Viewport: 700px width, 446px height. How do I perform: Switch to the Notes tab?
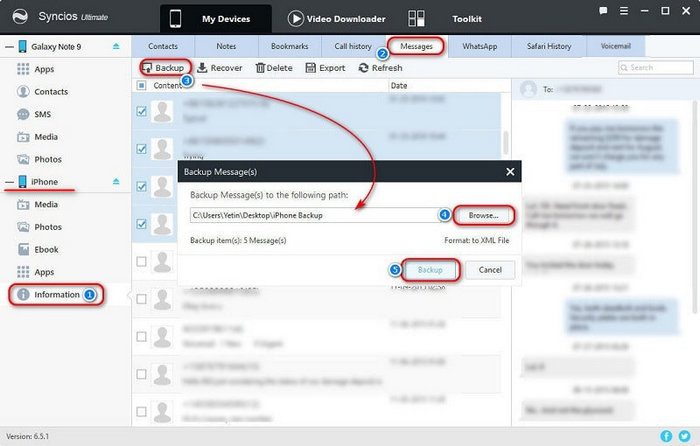coord(226,46)
